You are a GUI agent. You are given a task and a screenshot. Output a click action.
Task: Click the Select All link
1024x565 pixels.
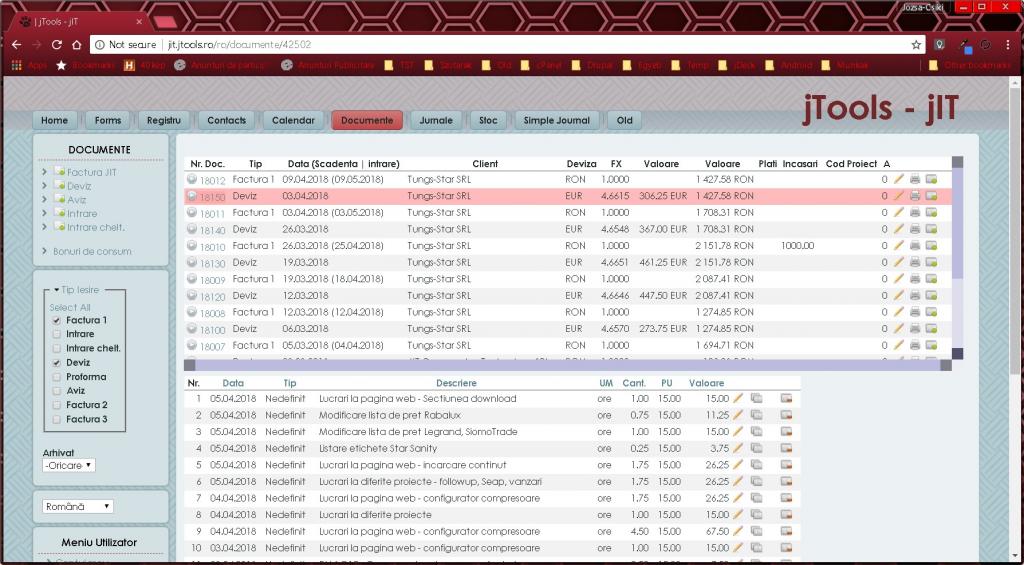click(x=70, y=307)
